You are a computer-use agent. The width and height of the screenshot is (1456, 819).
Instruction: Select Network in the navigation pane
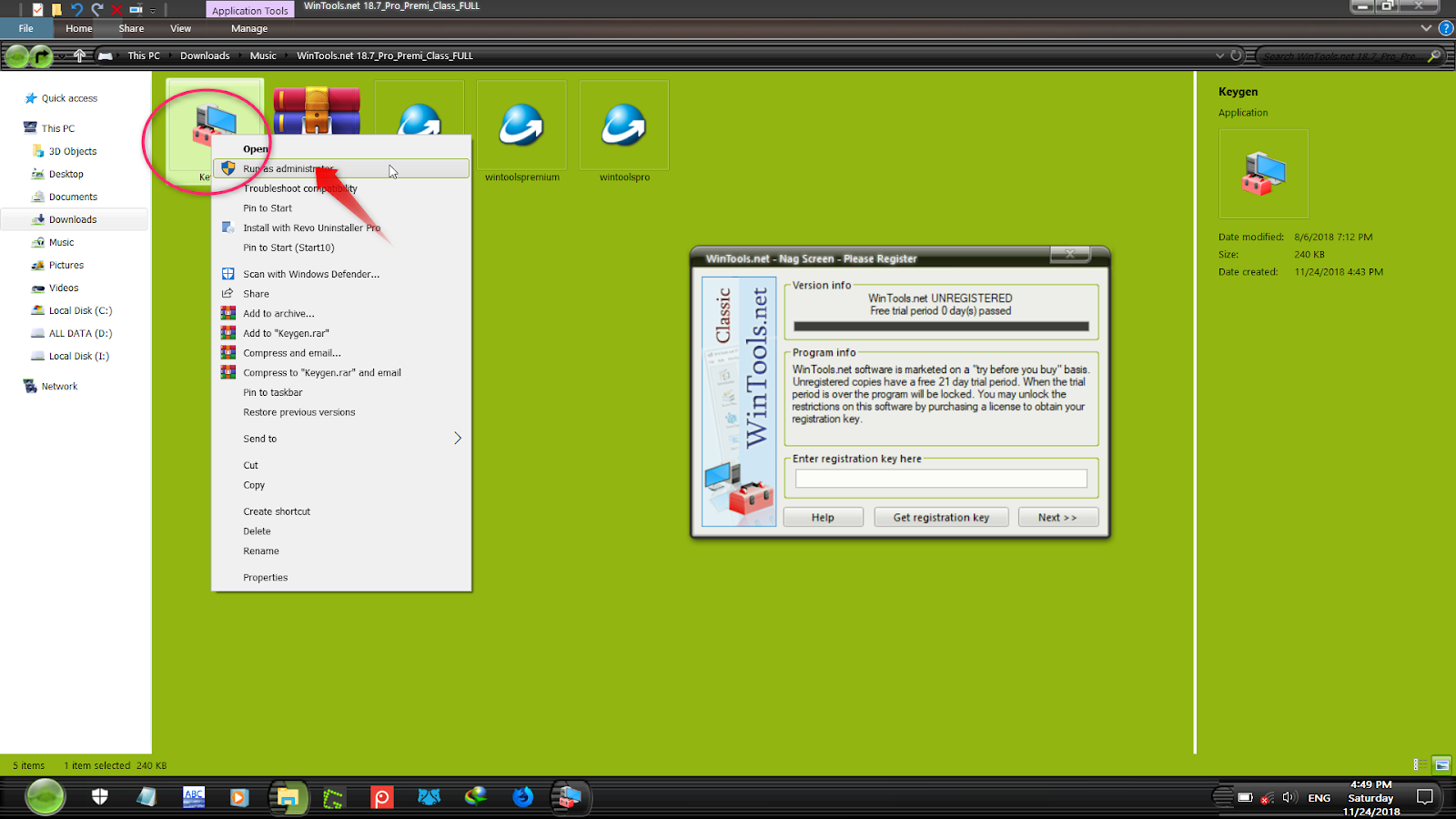coord(59,386)
